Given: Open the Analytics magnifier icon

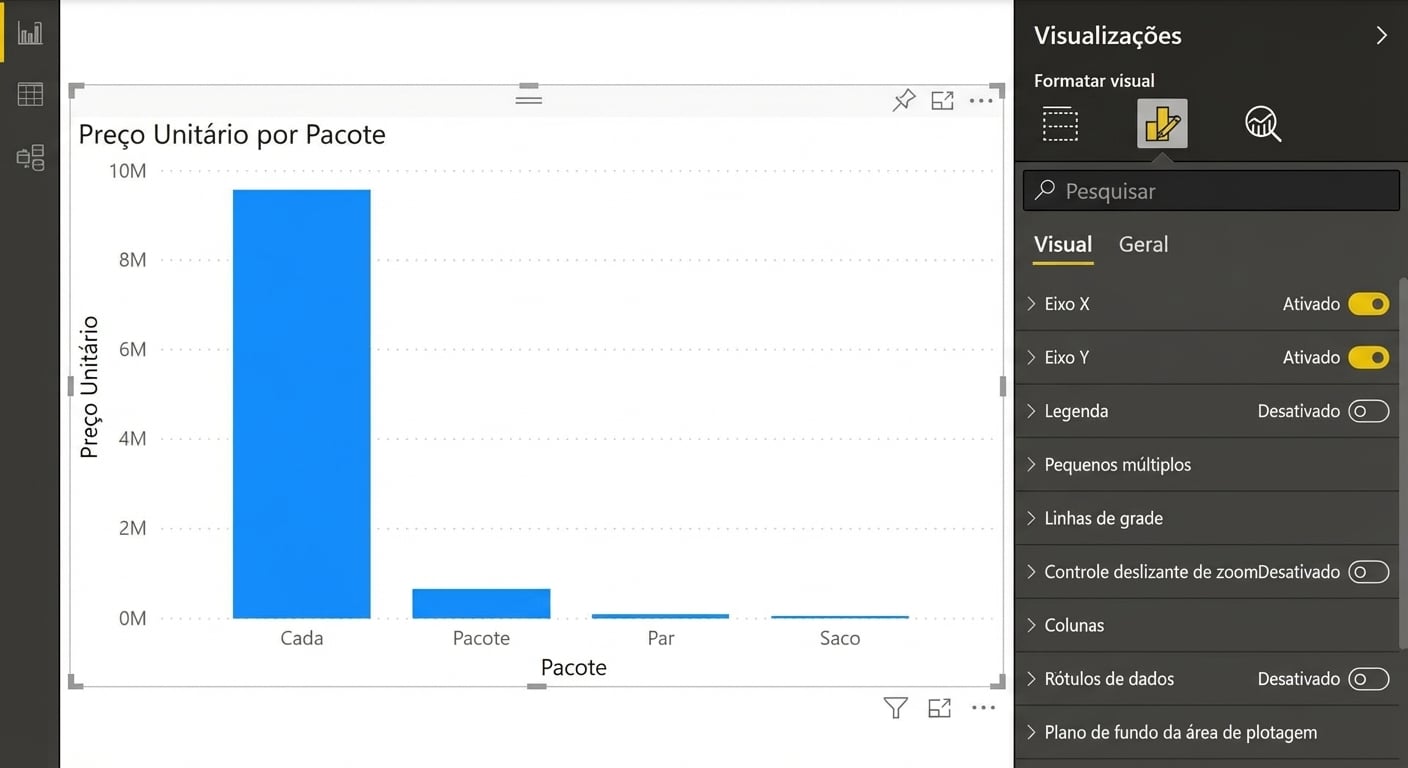Looking at the screenshot, I should click(x=1262, y=124).
